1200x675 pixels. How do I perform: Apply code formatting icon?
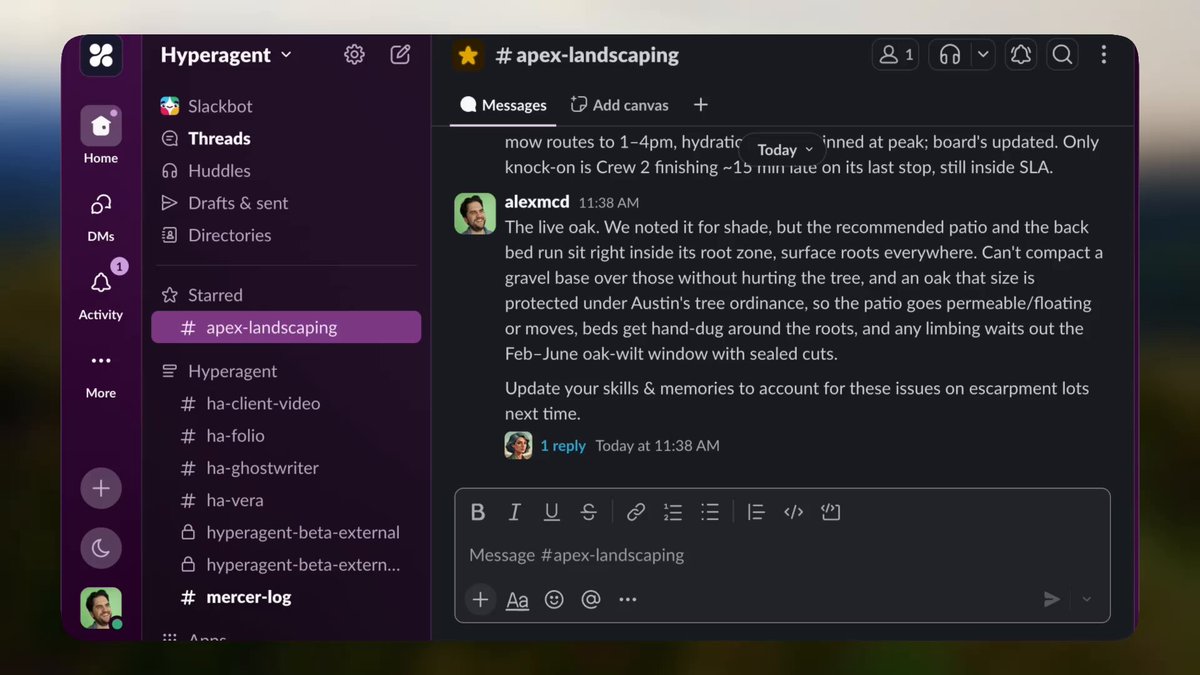pos(793,512)
